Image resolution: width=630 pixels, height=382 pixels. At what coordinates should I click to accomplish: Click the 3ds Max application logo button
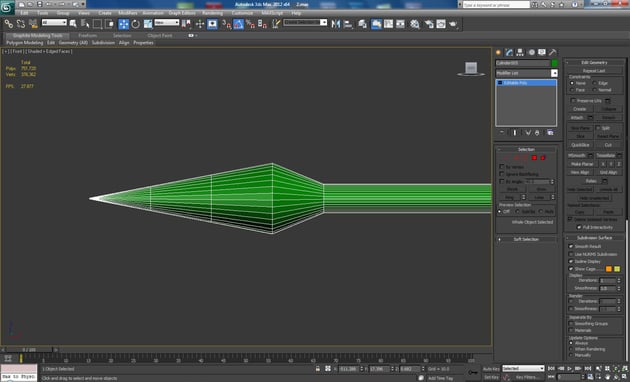(x=7, y=7)
